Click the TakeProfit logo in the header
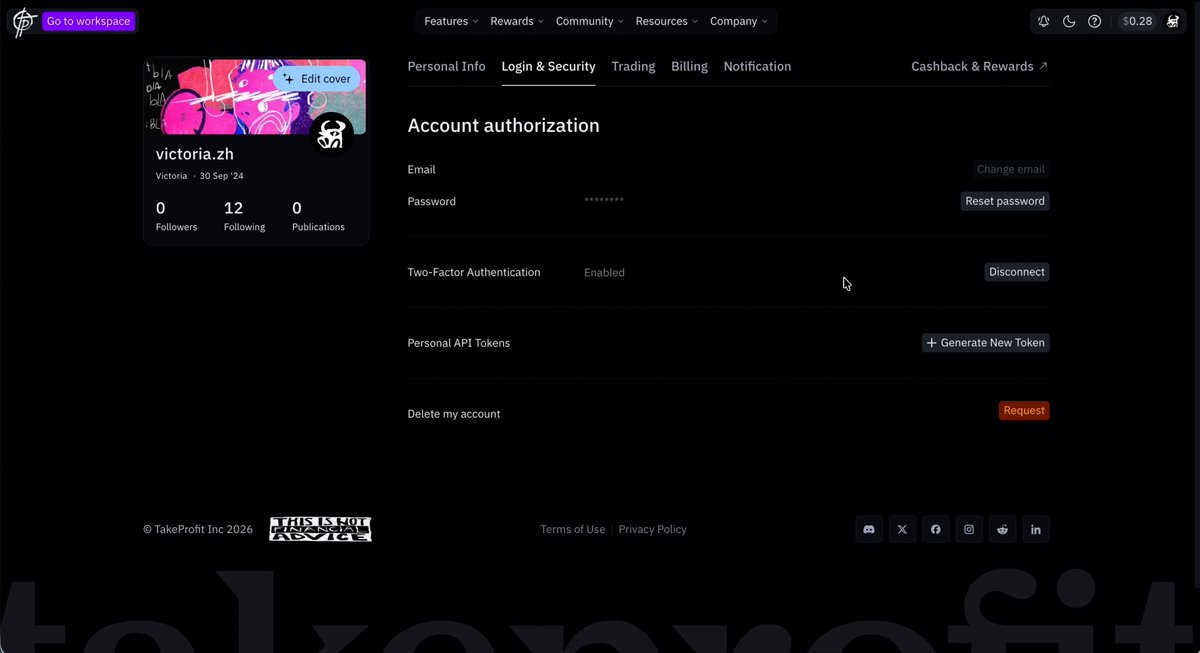Screen dimensions: 1200x653 point(24,21)
